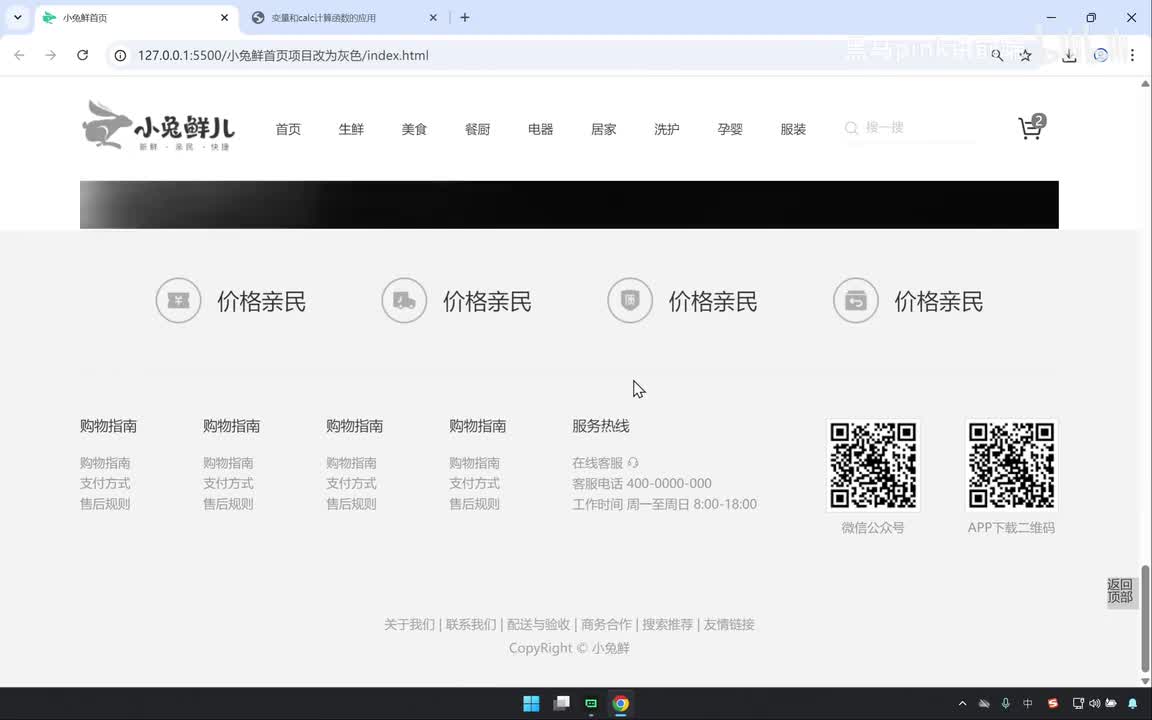Screen dimensions: 1152x720
Task: Close the 变量和calc计算函数的应用 tab
Action: [x=433, y=18]
